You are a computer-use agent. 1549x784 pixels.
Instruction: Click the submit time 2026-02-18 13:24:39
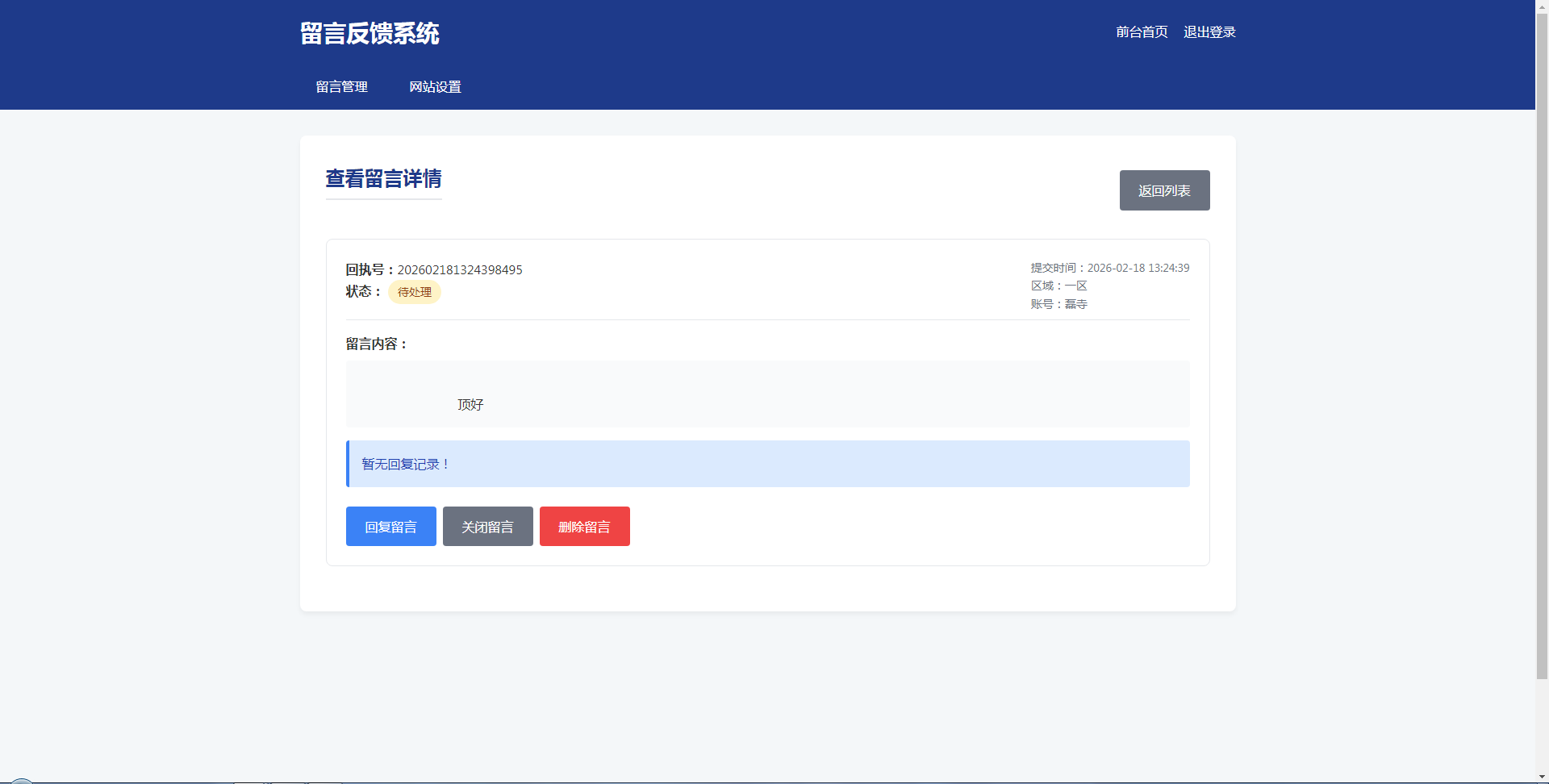click(1138, 268)
